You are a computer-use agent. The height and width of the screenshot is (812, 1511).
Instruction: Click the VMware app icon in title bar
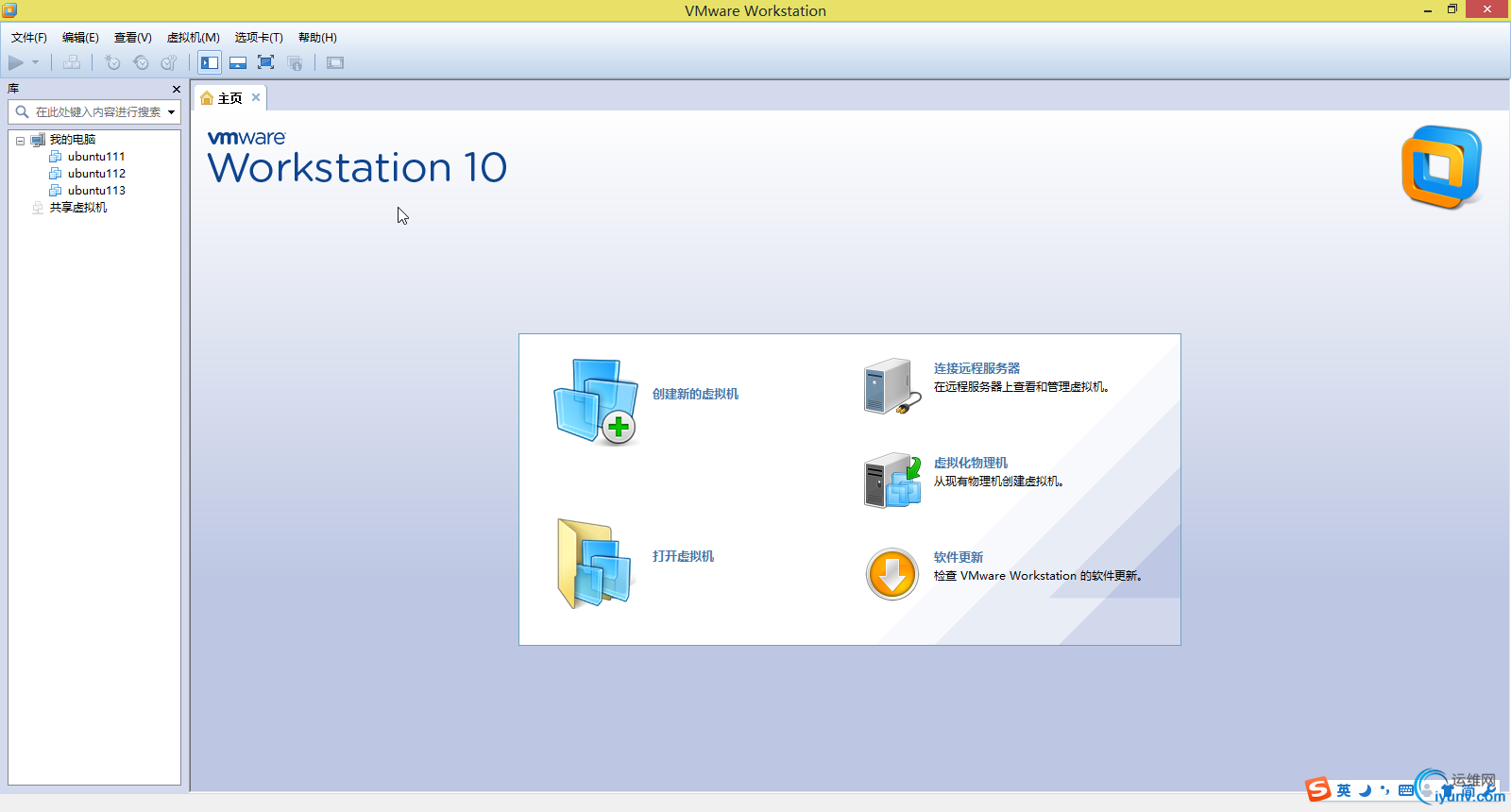pos(9,10)
